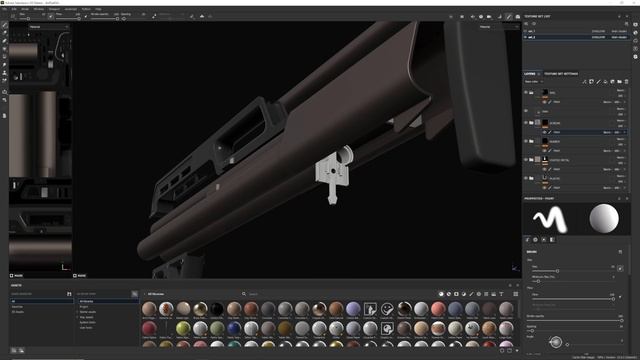Select Project in the Assets library list

pyautogui.click(x=84, y=307)
